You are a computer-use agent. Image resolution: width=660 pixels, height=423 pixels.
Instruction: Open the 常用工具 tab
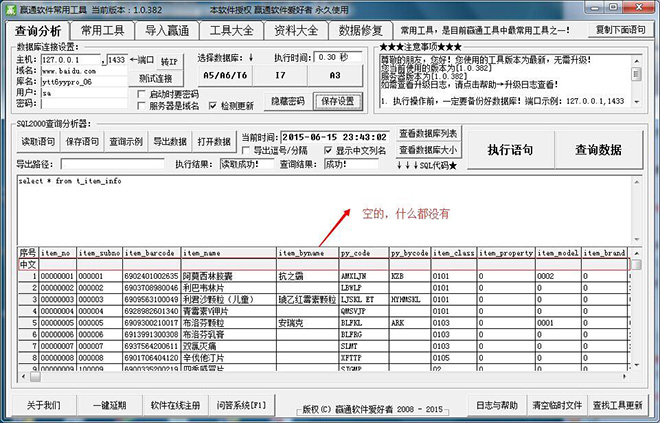(102, 30)
